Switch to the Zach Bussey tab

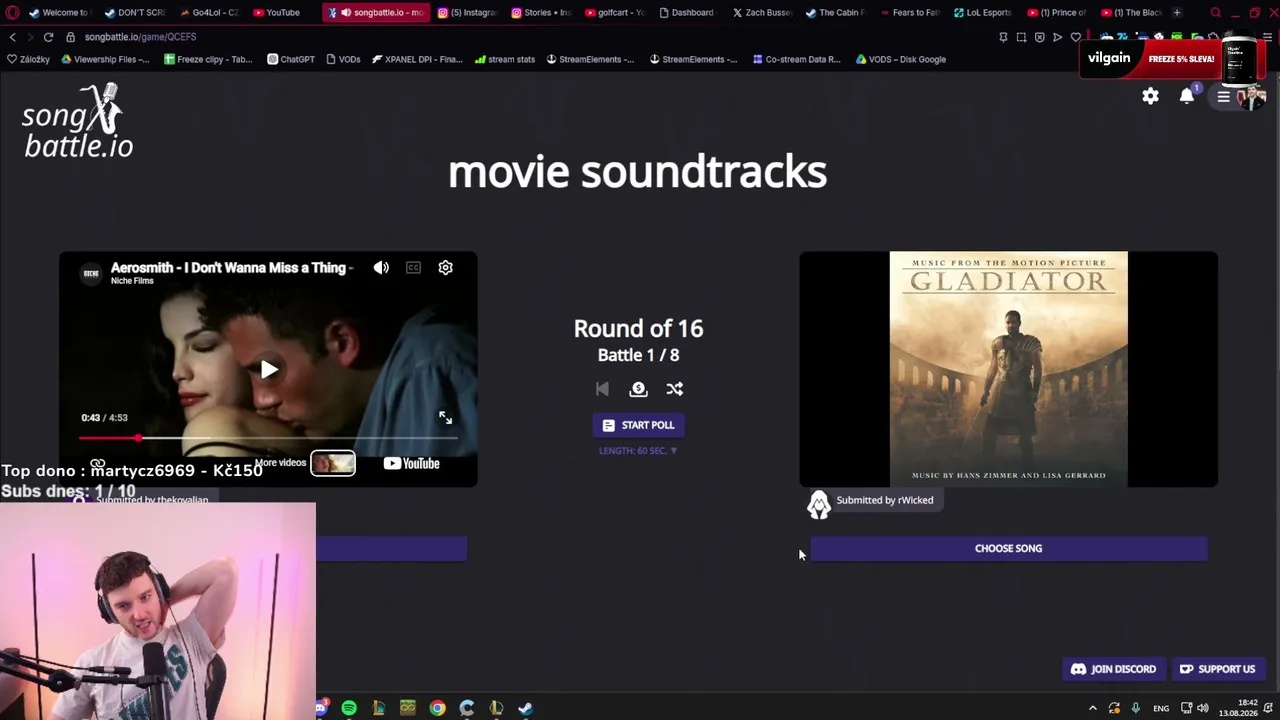click(762, 12)
